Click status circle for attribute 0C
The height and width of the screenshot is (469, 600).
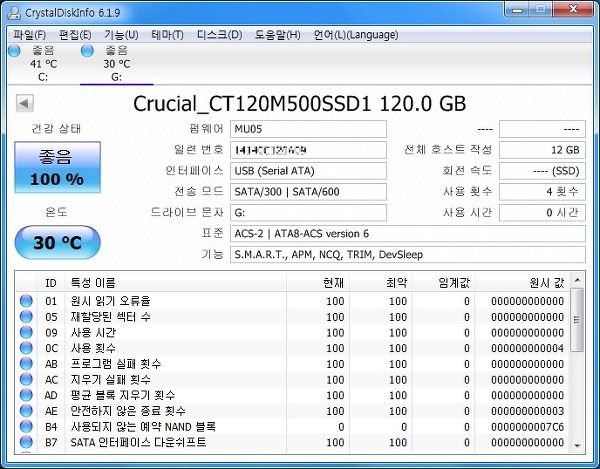[26, 348]
